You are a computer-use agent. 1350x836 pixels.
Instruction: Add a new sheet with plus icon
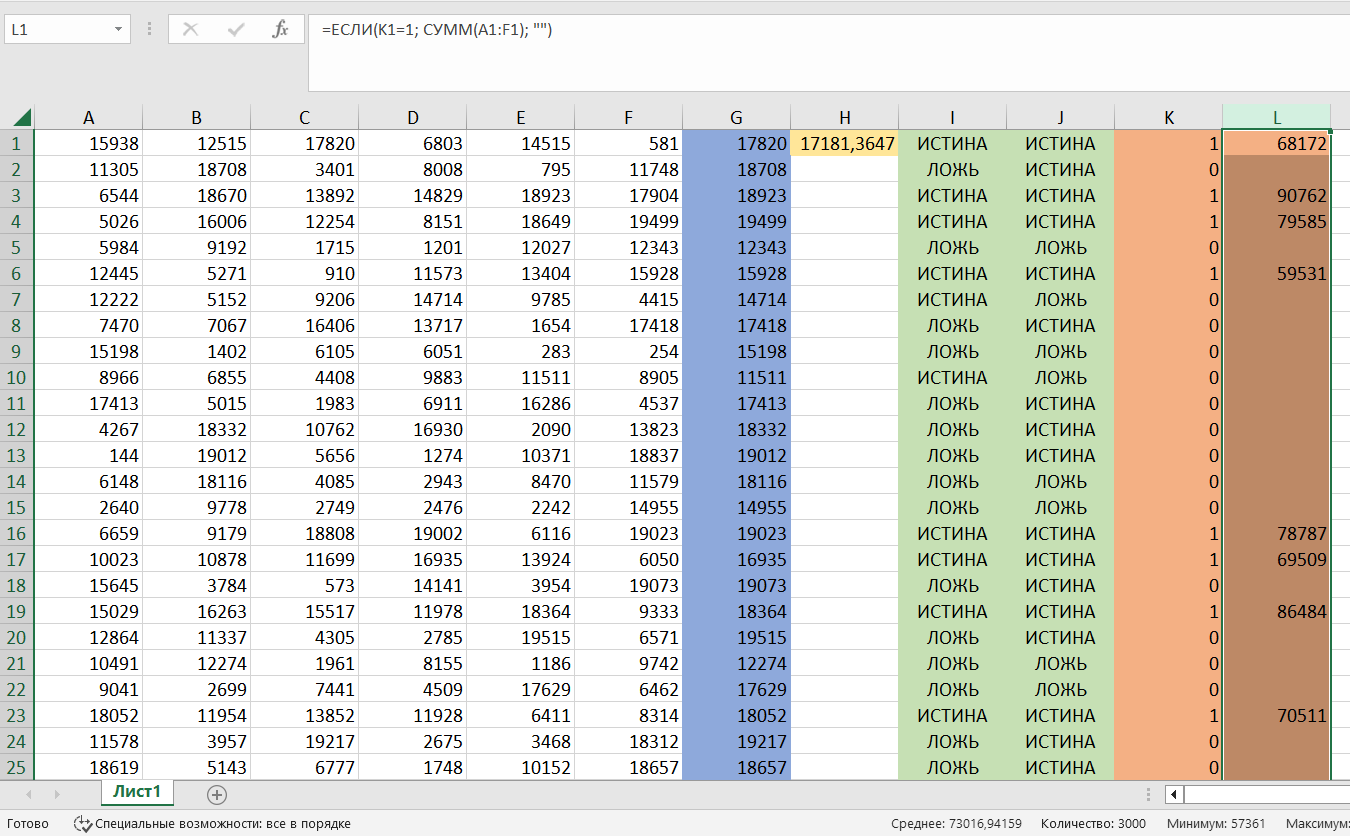click(217, 795)
